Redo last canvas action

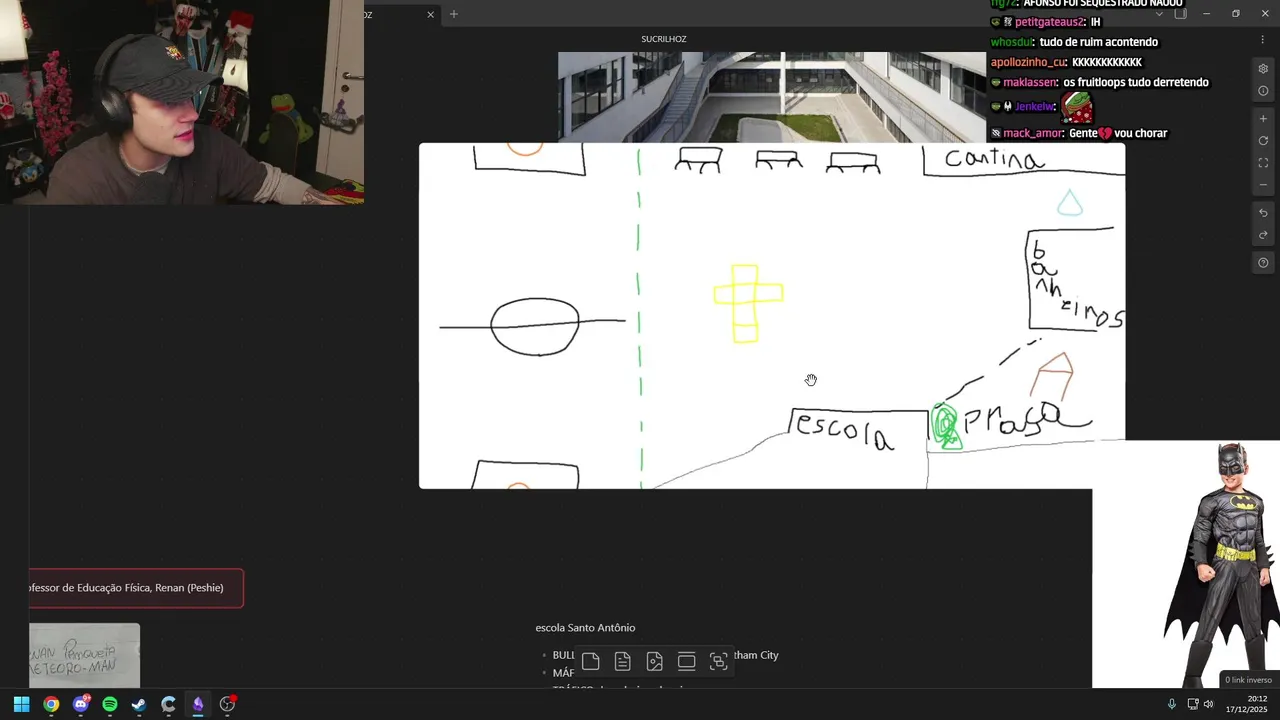coord(1263,235)
